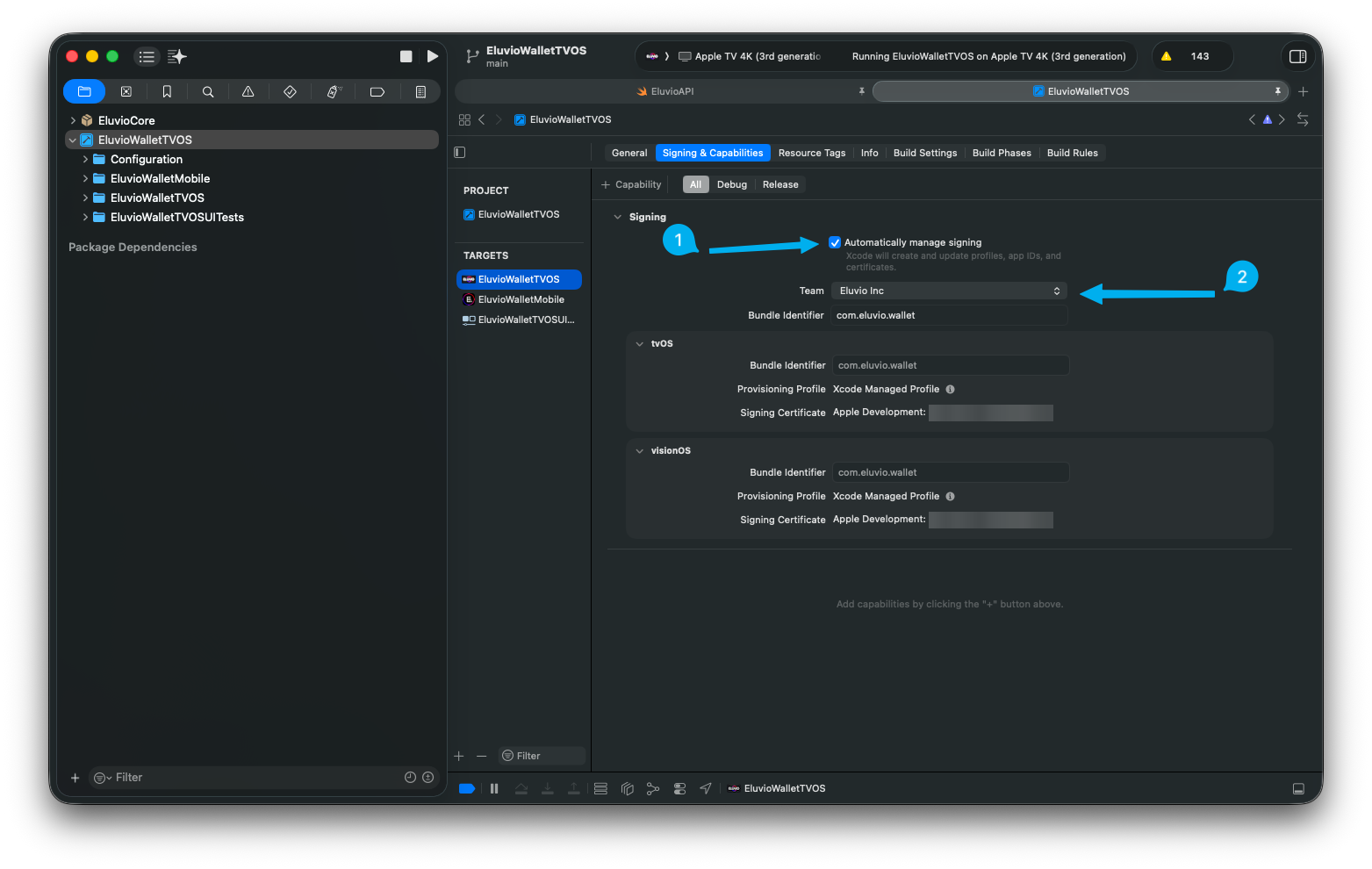The width and height of the screenshot is (1372, 869).
Task: Click the + Capability button
Action: pos(631,184)
